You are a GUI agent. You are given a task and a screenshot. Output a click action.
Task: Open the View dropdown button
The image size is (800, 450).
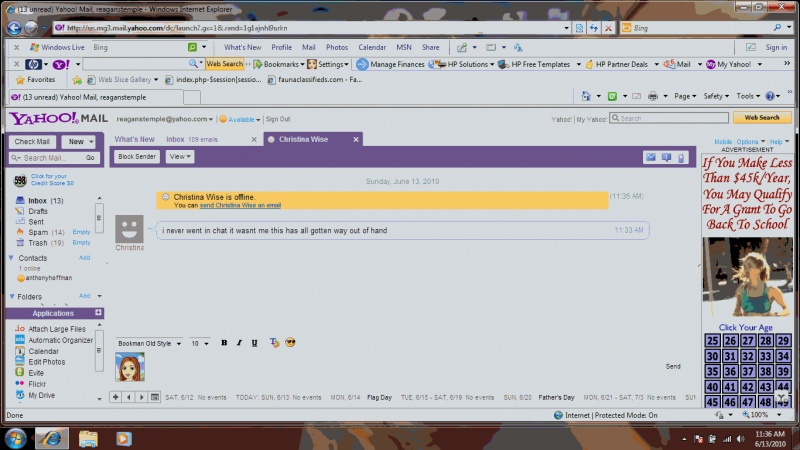(180, 157)
